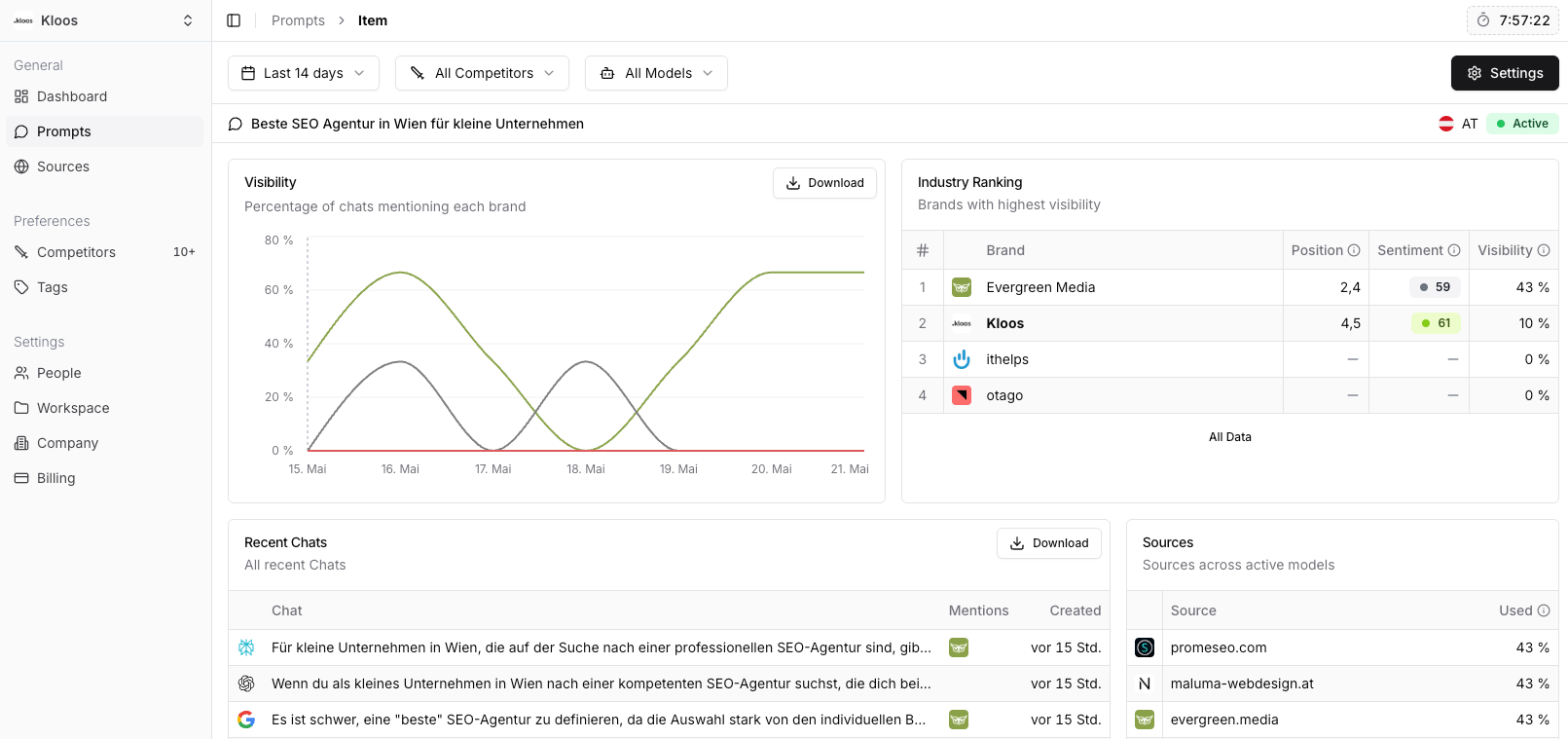1568x739 pixels.
Task: Click the Austria flag icon
Action: point(1446,124)
